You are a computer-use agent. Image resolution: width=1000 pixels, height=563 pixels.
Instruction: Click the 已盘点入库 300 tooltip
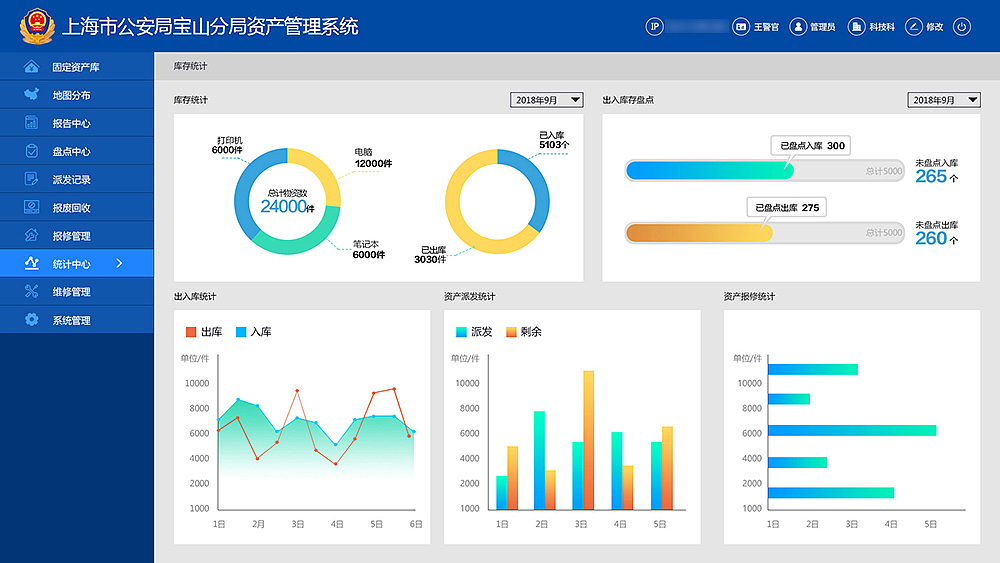click(811, 145)
